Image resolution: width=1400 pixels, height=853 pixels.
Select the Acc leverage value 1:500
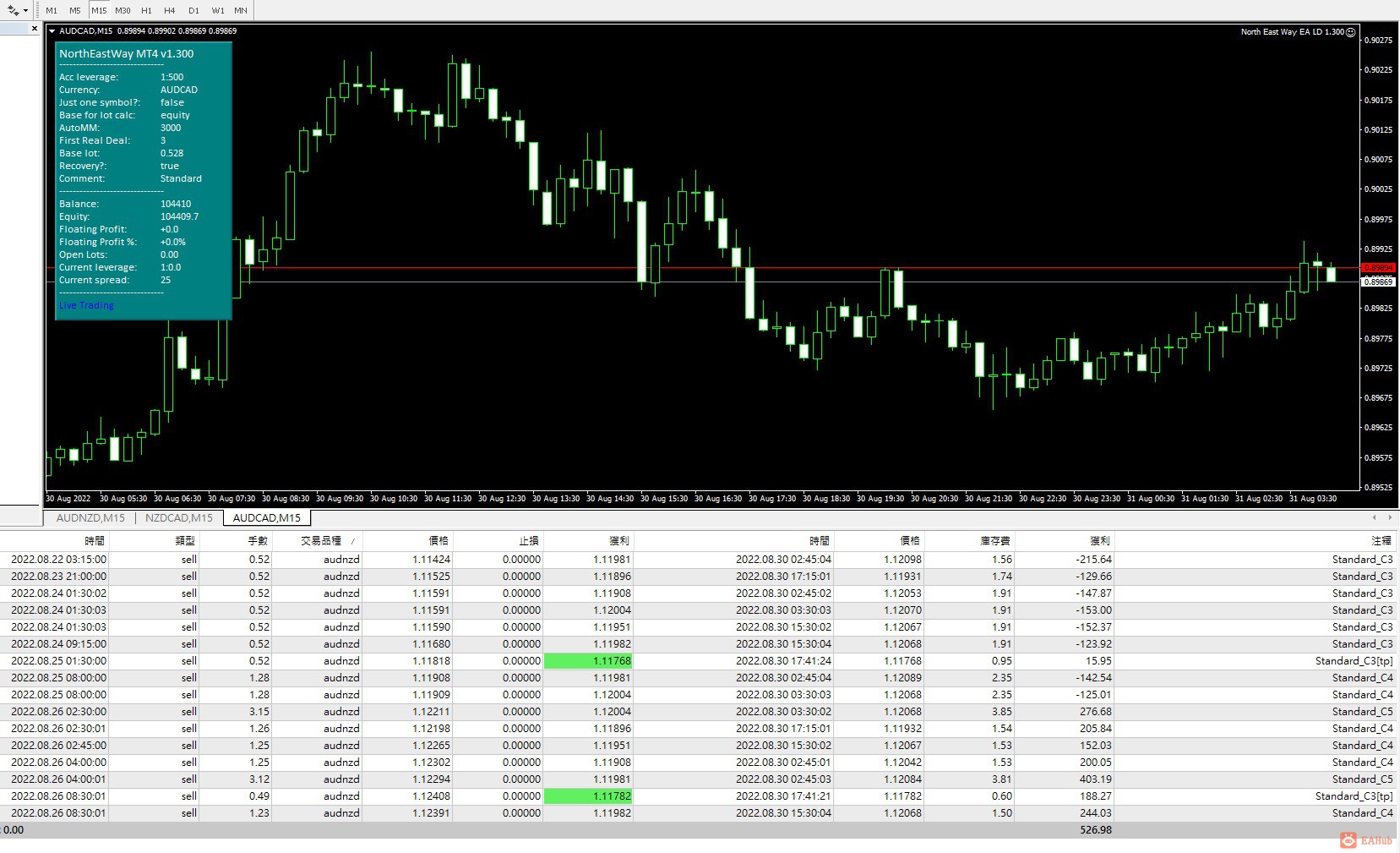172,77
